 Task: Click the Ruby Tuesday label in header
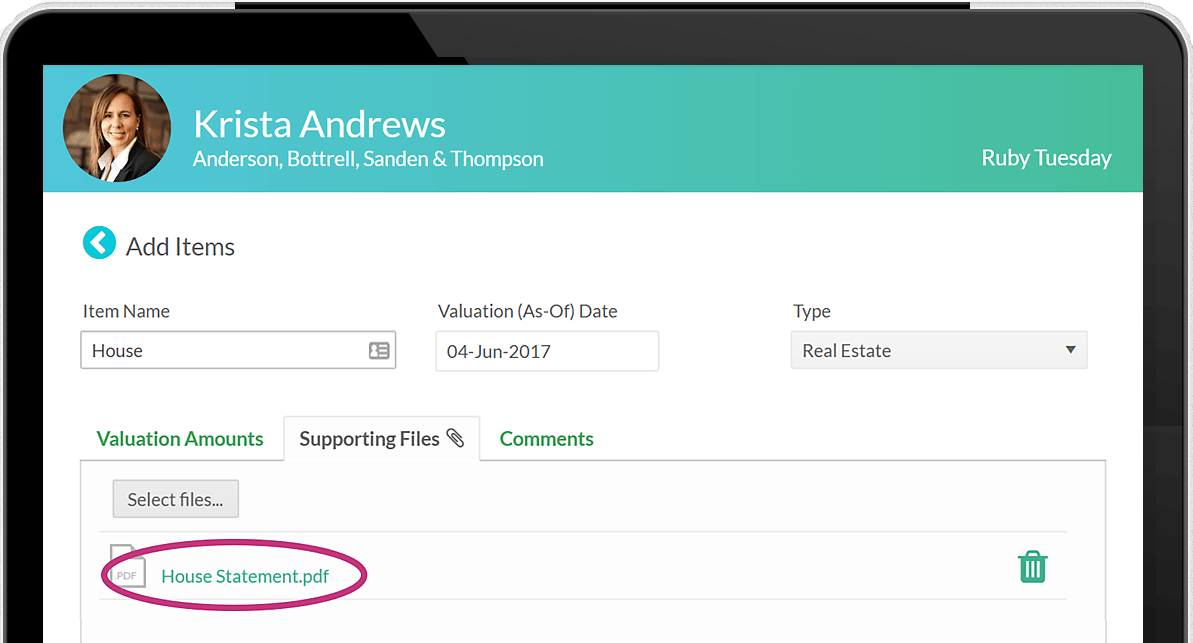[1046, 158]
